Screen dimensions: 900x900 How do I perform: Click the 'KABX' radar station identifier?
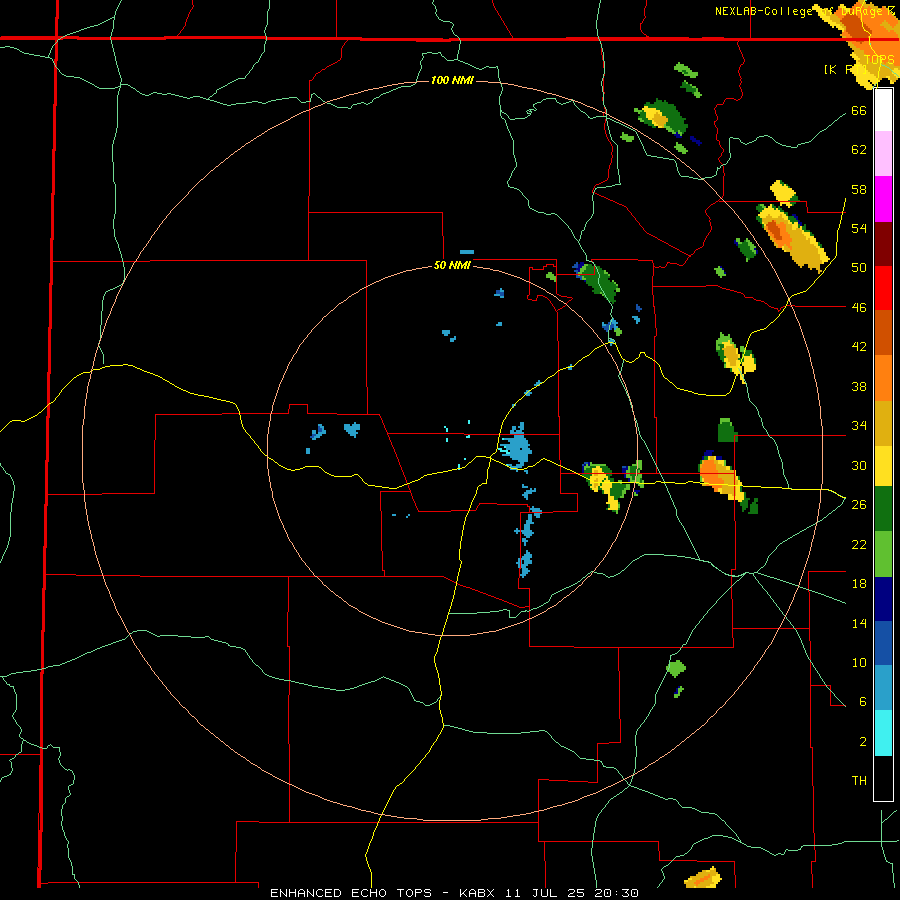tap(479, 893)
